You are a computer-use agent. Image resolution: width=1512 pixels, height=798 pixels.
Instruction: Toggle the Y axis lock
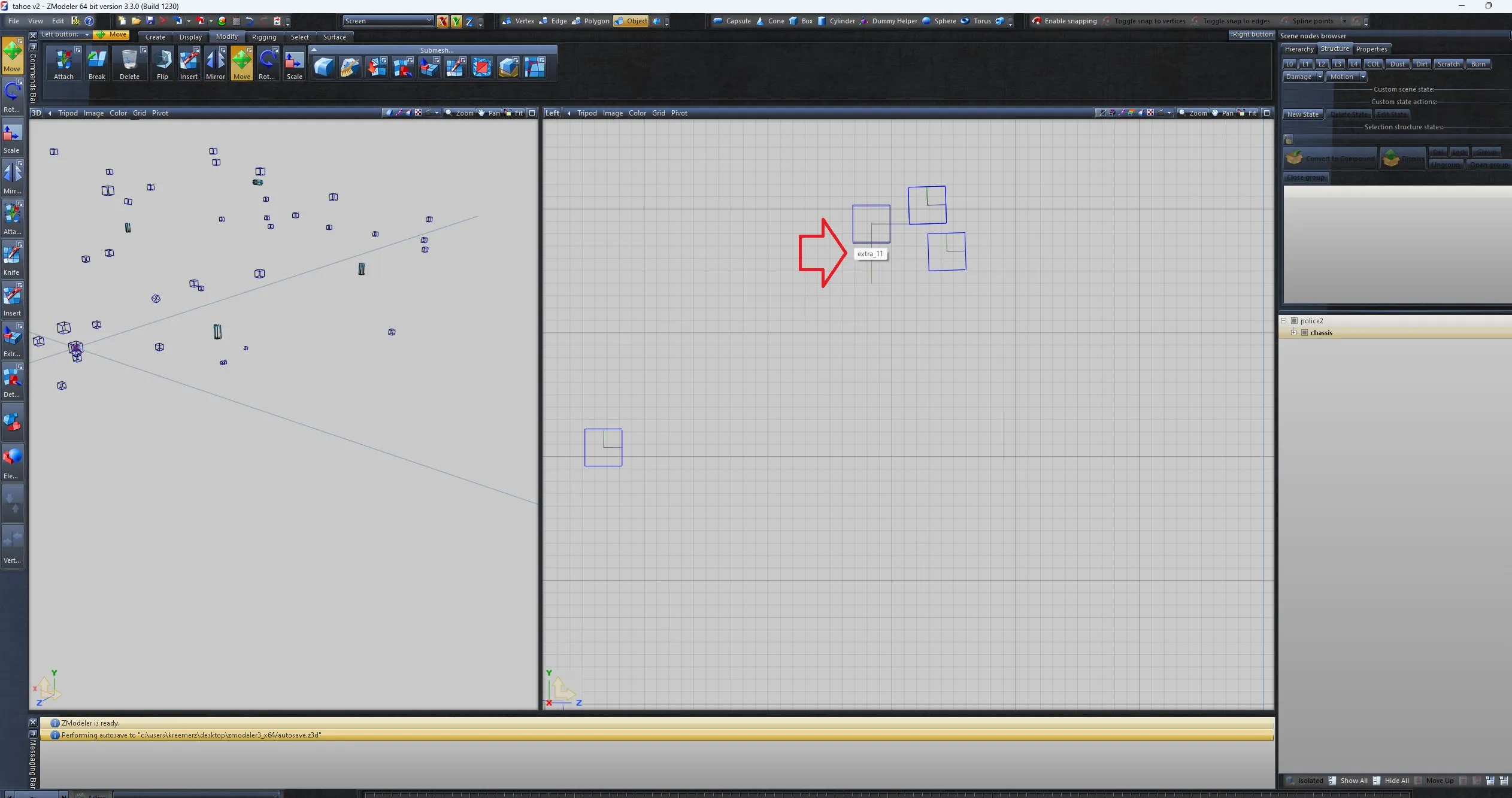point(456,22)
